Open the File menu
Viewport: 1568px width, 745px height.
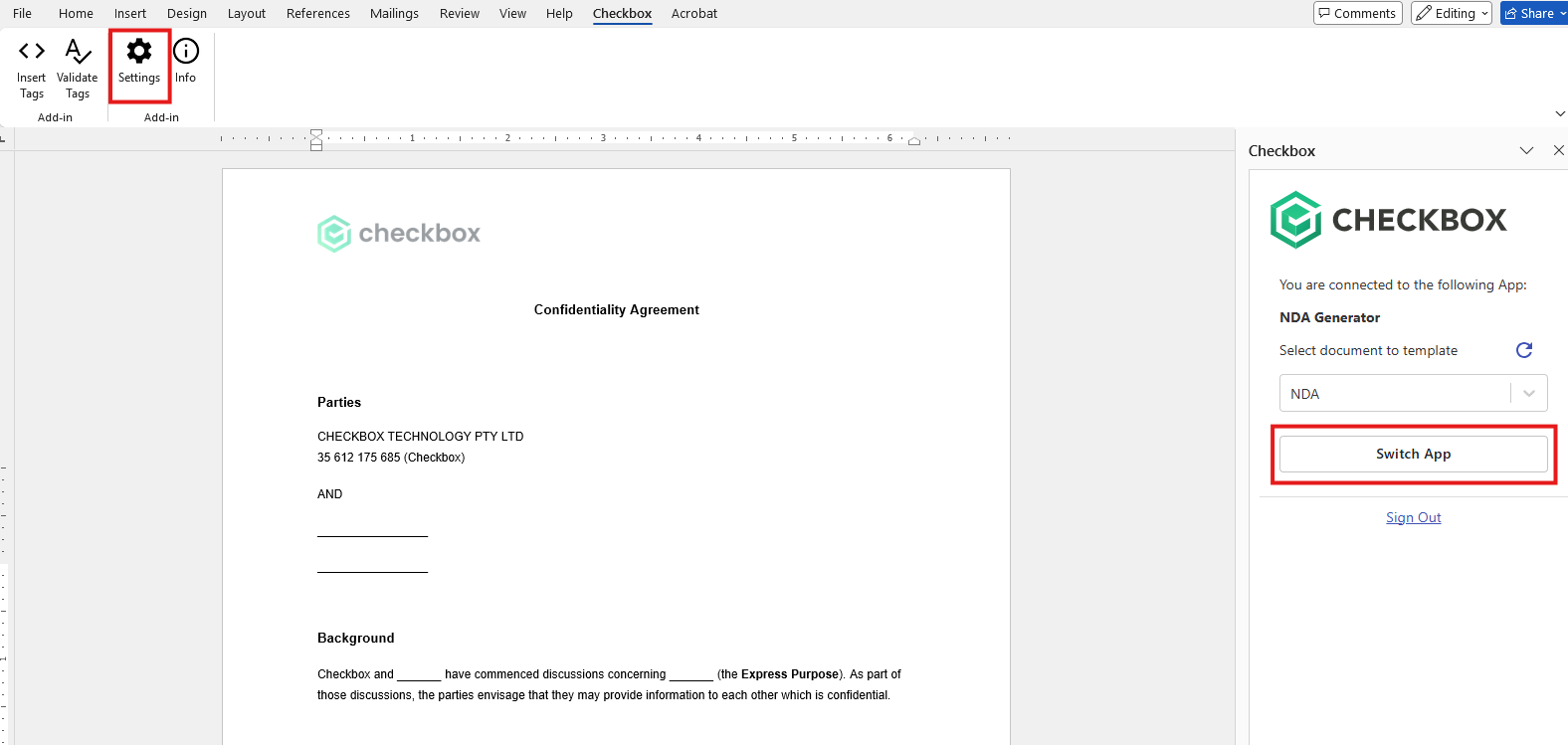point(22,13)
